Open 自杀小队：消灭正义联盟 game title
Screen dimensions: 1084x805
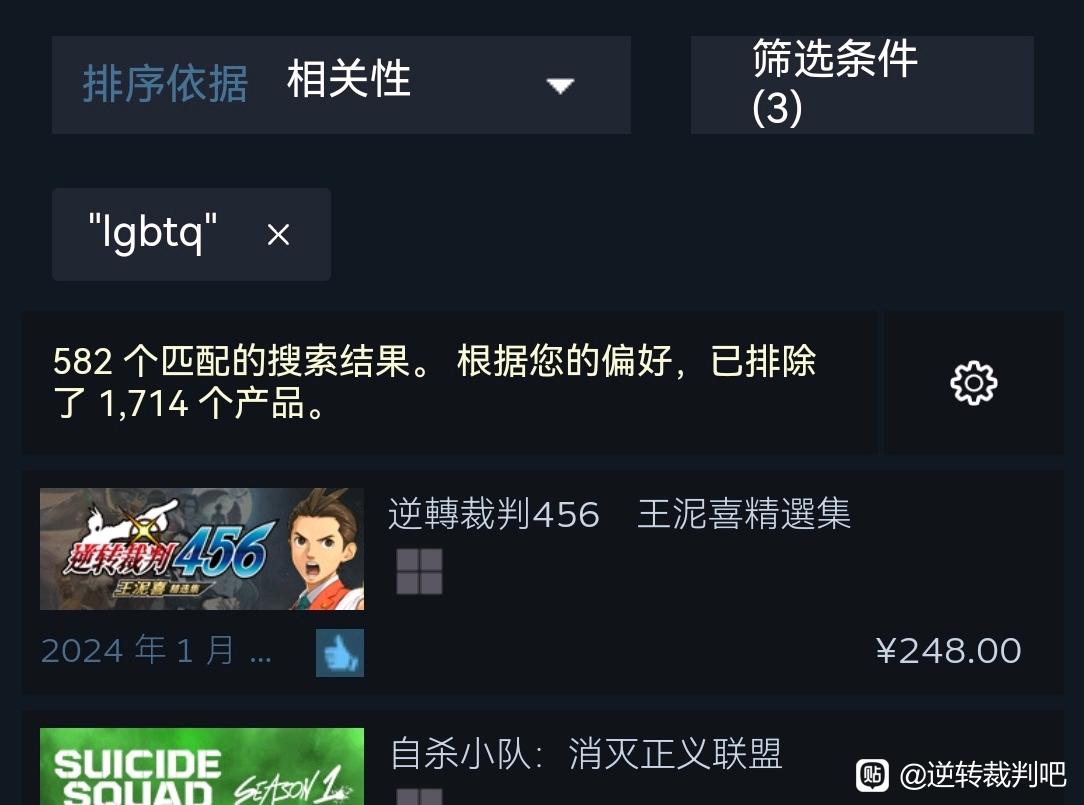(586, 754)
